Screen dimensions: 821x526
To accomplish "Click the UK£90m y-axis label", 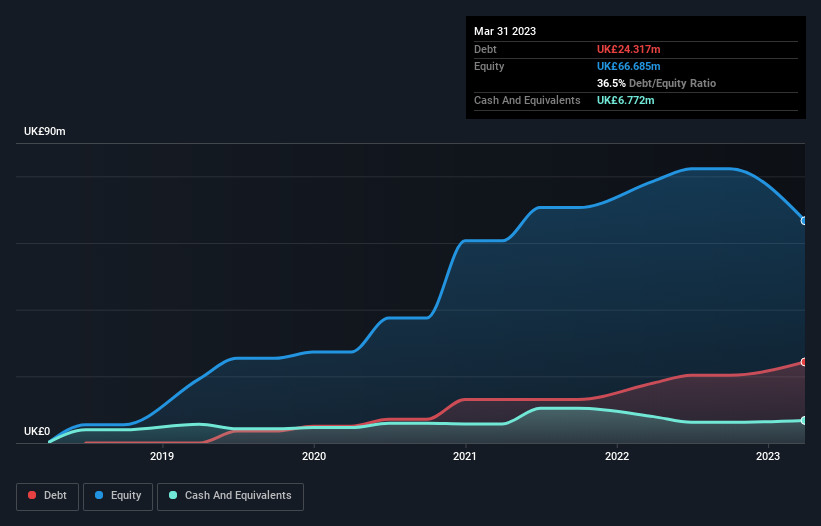I will click(x=45, y=131).
